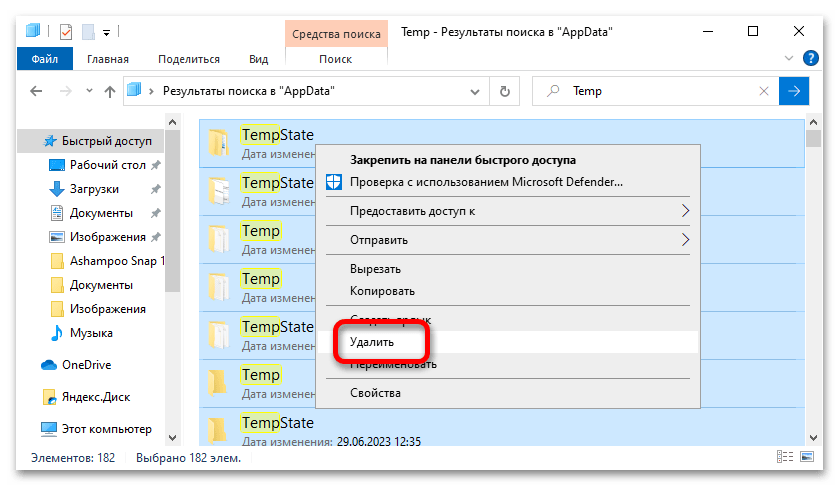Choose Вырезать in the context menu
The image size is (839, 486).
[x=508, y=269]
